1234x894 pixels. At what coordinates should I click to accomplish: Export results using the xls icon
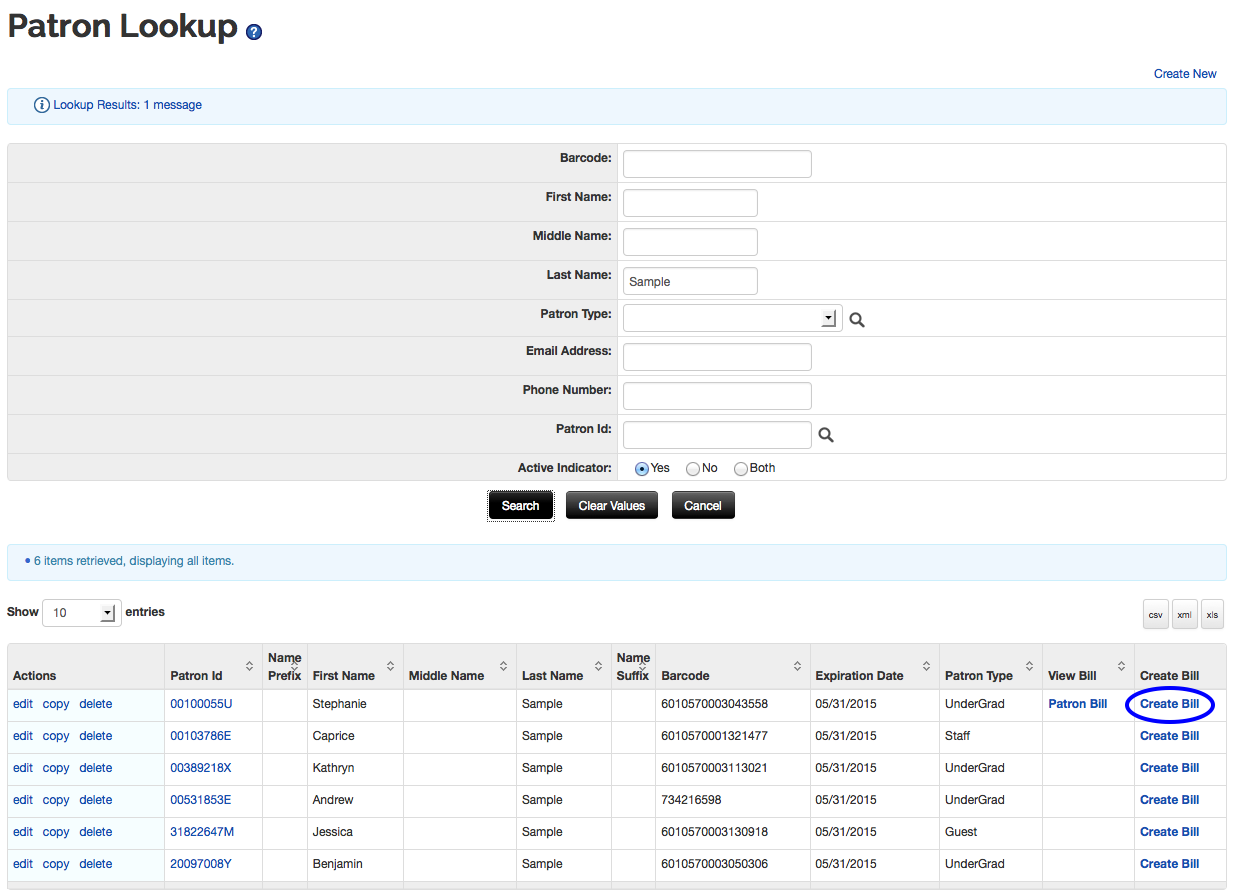pyautogui.click(x=1212, y=614)
